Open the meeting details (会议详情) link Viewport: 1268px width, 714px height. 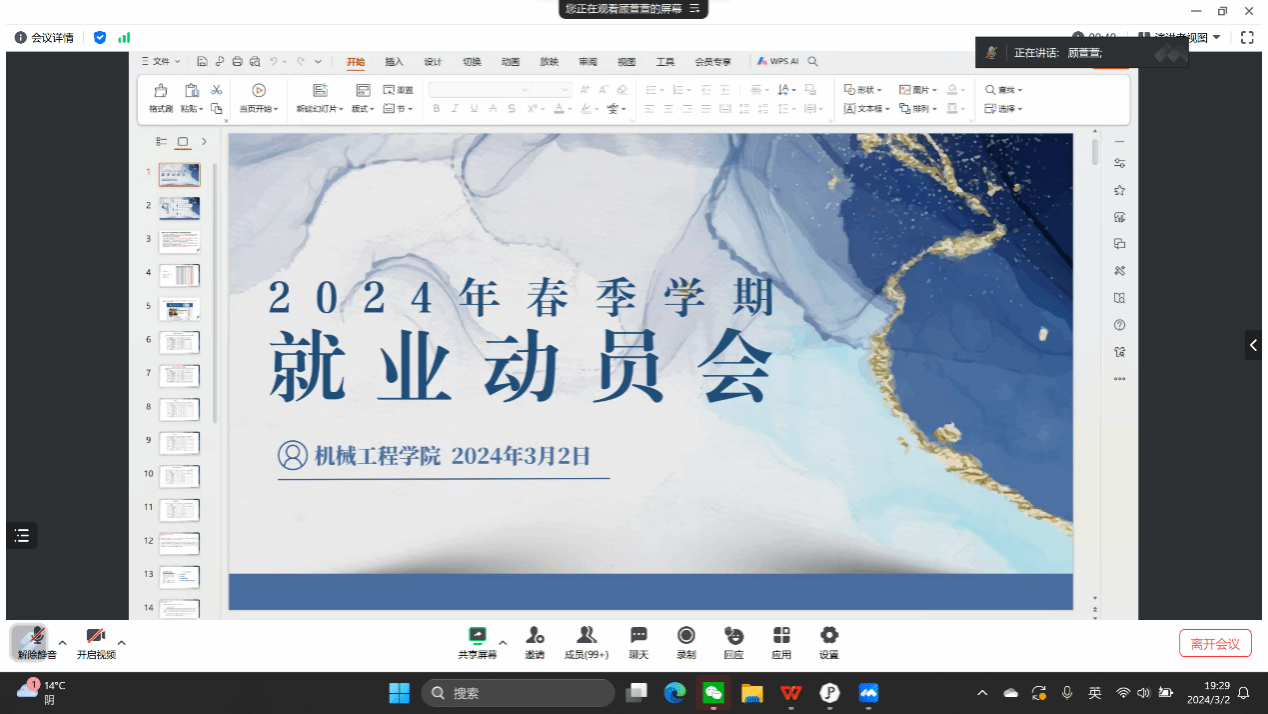[x=45, y=38]
